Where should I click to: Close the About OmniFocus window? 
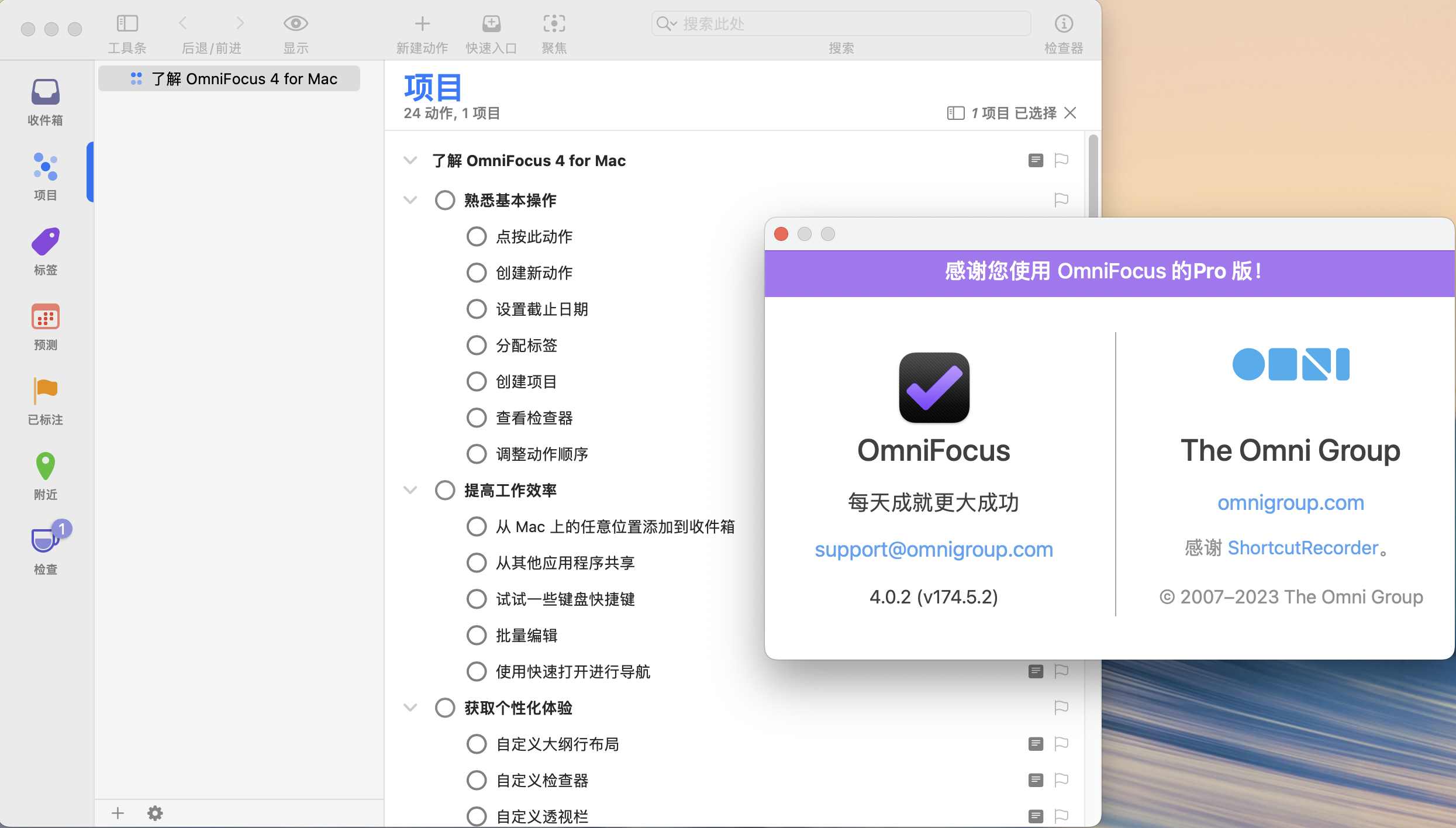pos(781,234)
